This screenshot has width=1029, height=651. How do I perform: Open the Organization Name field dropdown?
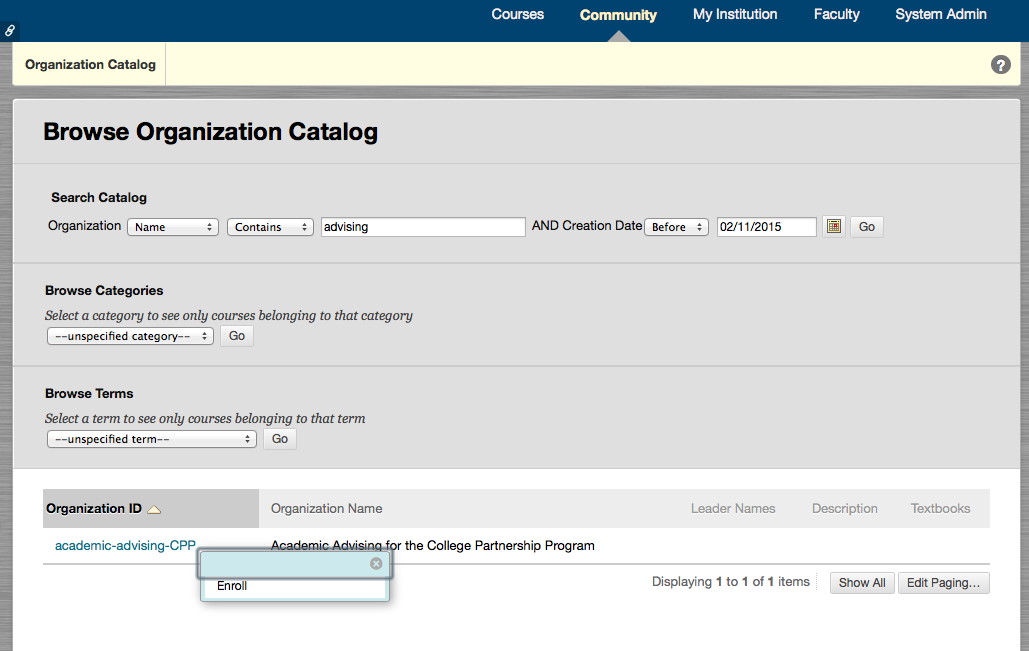pyautogui.click(x=173, y=227)
